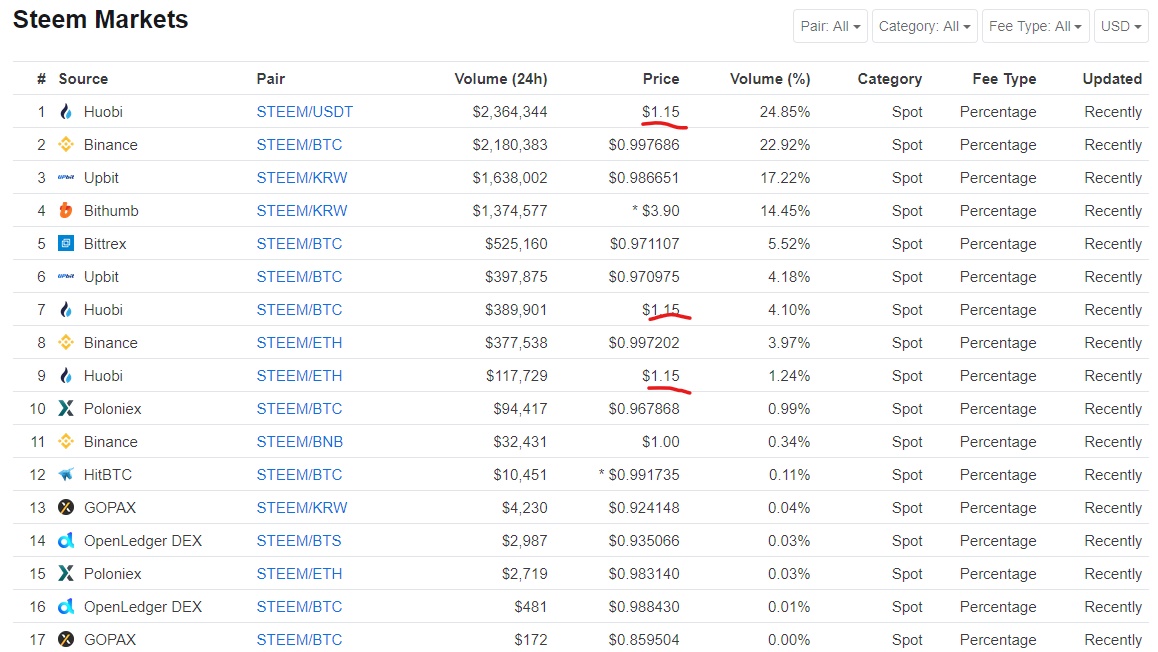Click the Bithumb logo in row 4
Screen dimensions: 1158x652
tap(66, 210)
